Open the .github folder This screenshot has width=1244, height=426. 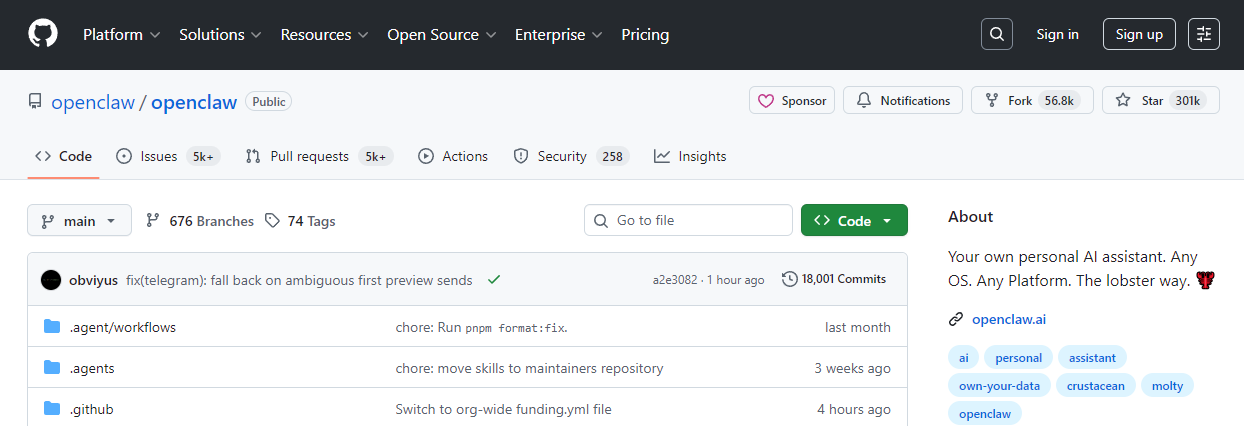(91, 409)
